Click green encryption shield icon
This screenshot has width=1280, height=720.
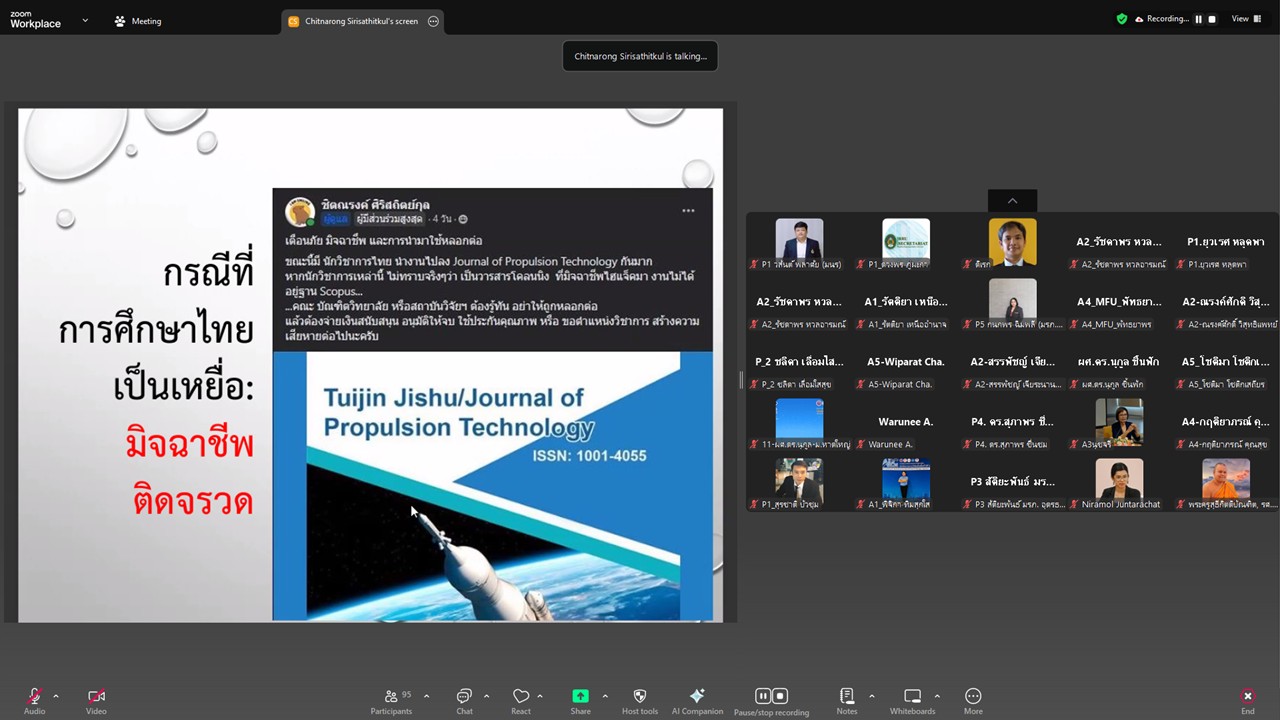(x=1122, y=19)
